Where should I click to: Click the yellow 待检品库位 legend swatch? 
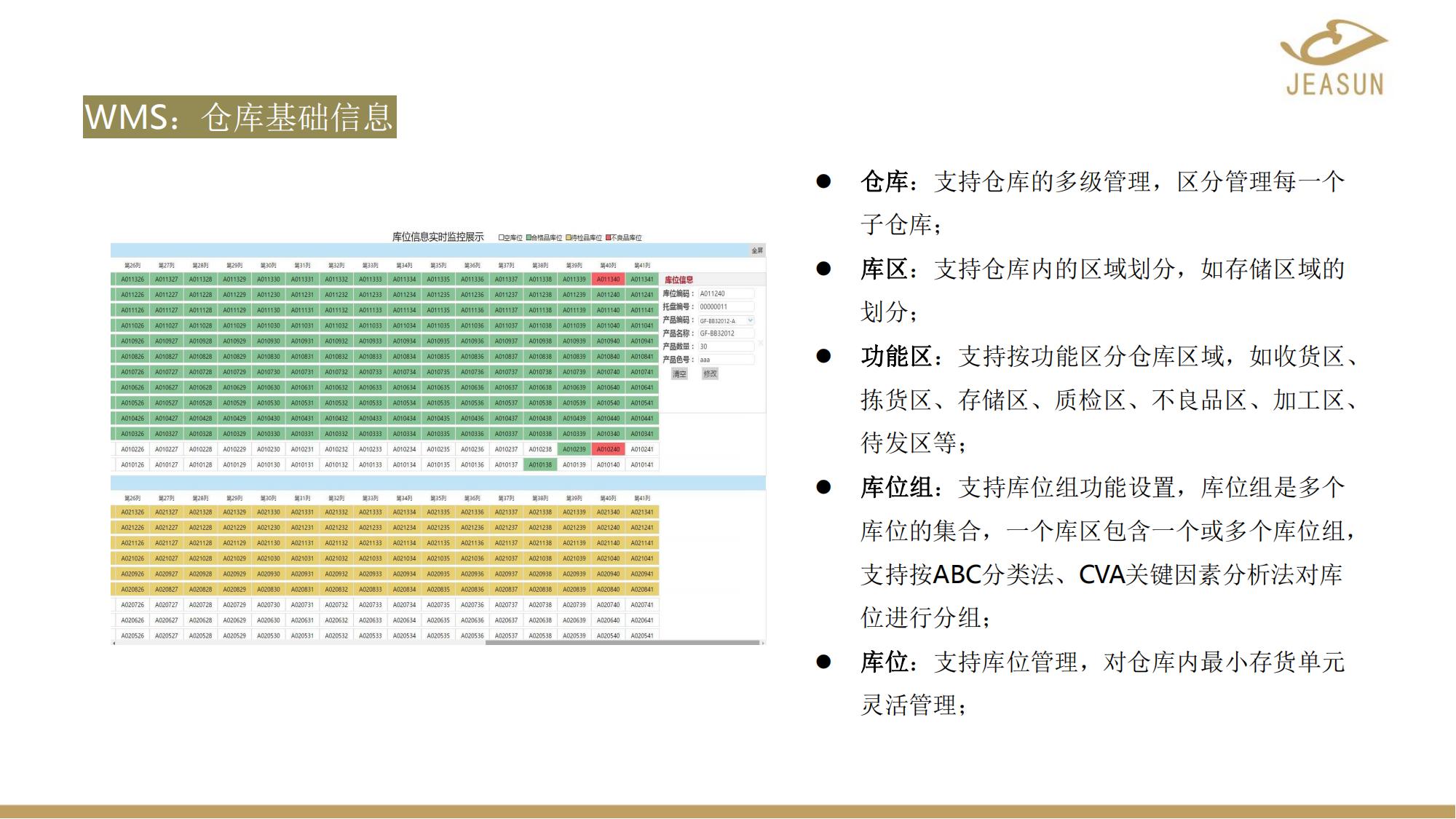click(569, 238)
